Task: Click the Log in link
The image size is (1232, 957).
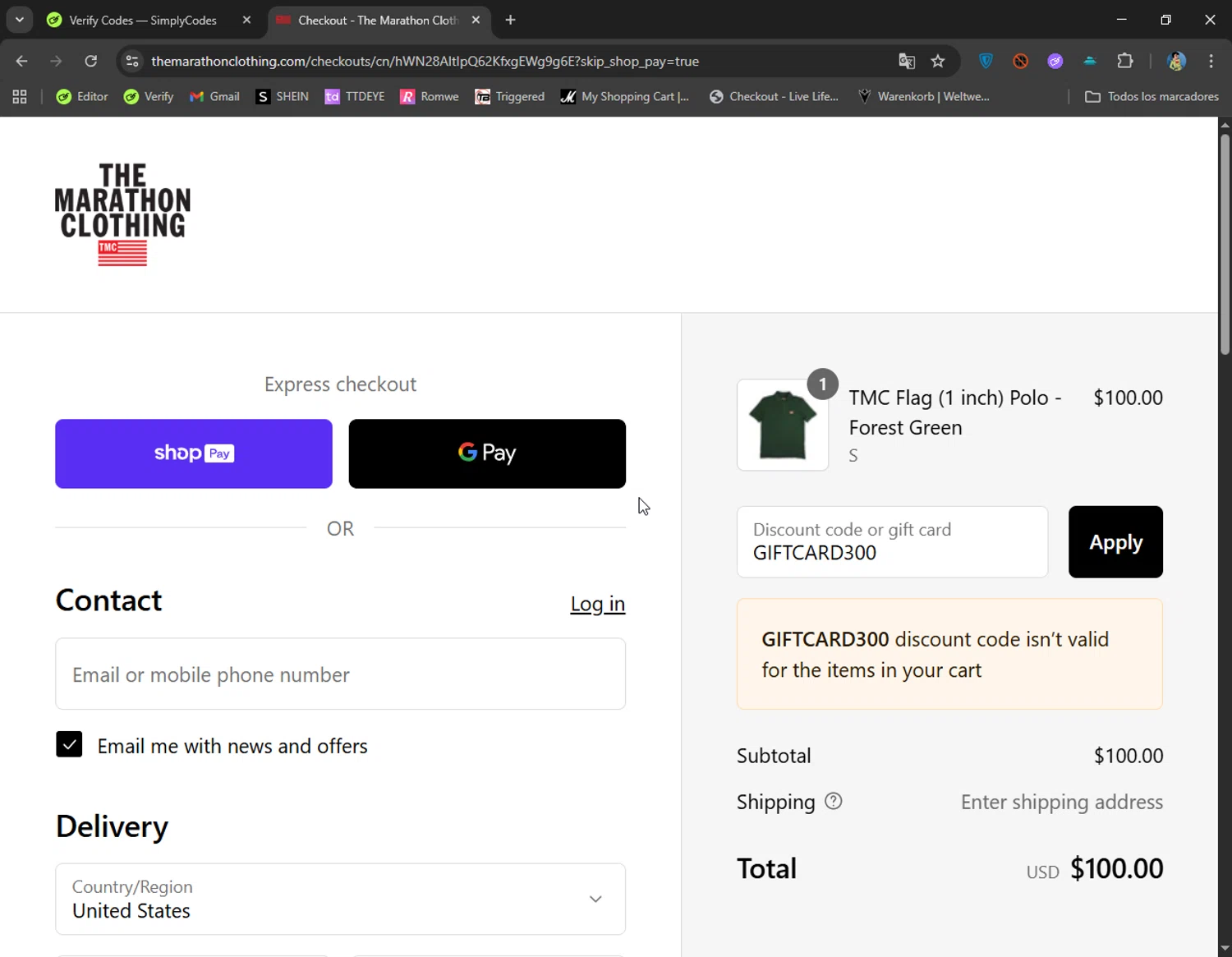Action: 598,604
